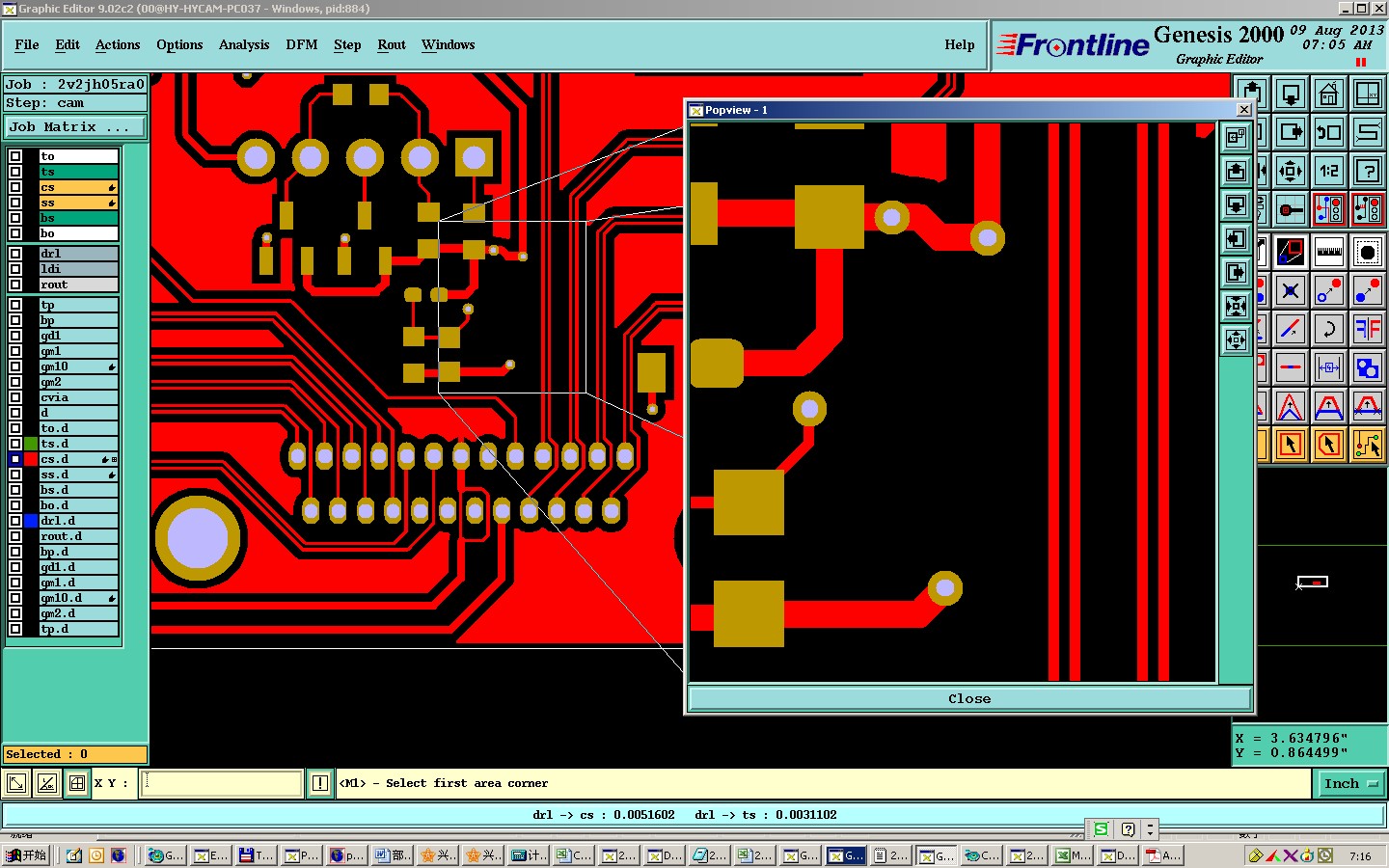Viewport: 1389px width, 868px height.
Task: Click the octagon feature selection icon
Action: point(1367,252)
